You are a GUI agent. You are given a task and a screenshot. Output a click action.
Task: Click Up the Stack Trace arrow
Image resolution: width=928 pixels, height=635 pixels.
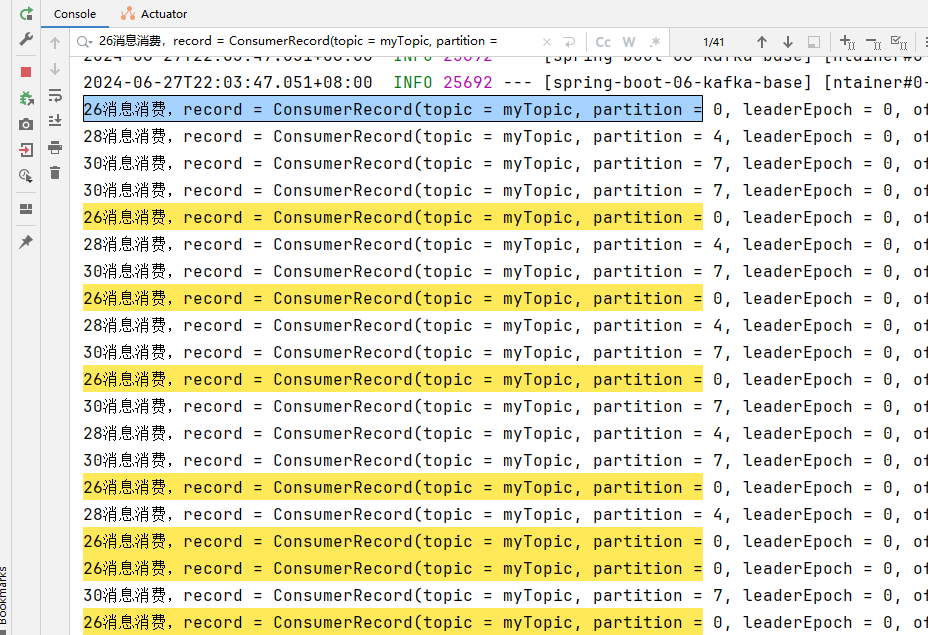point(55,43)
